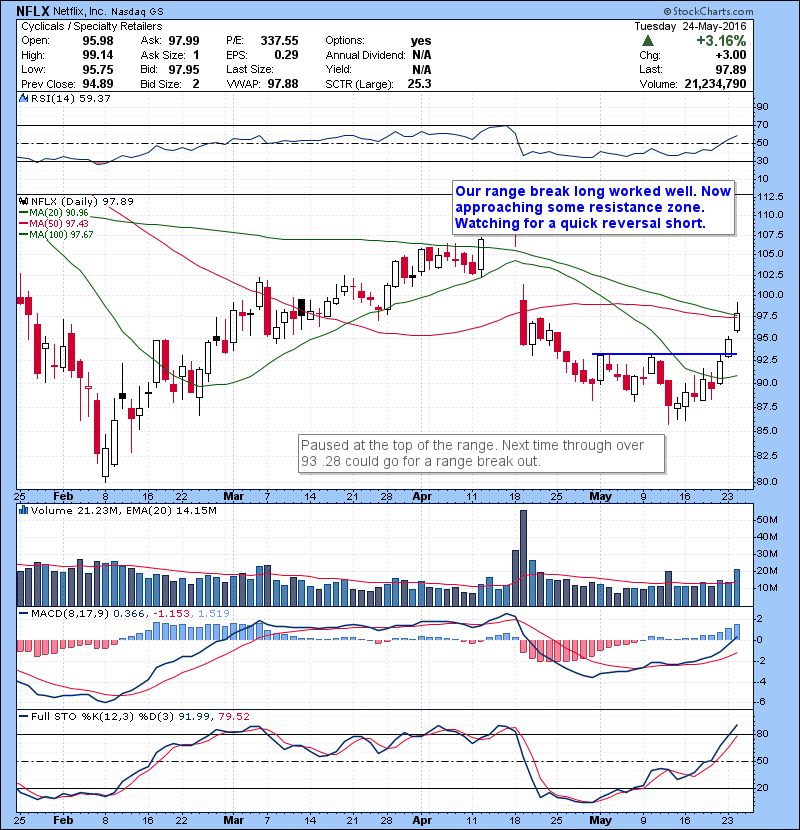Click the MACD(8,17,9) legend label
The height and width of the screenshot is (830, 800).
[70, 614]
